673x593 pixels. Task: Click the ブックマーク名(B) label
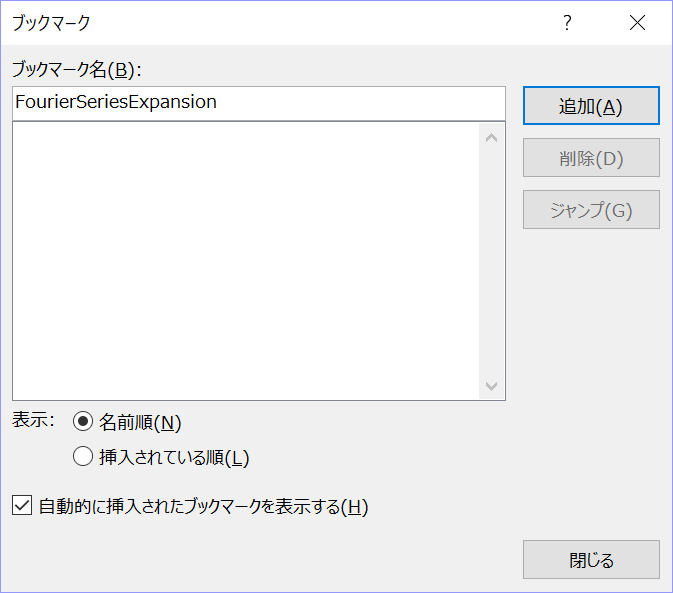tap(77, 70)
